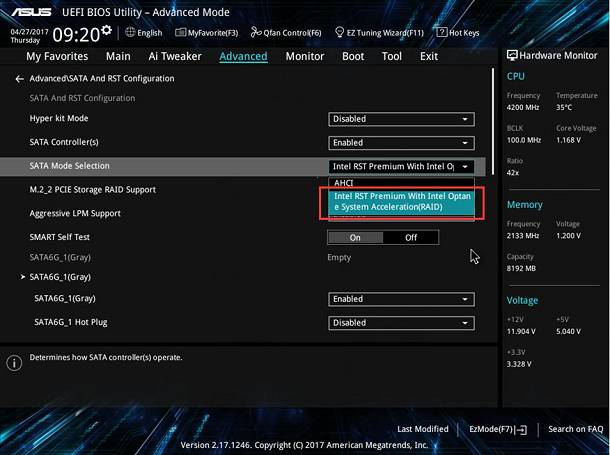Click the +3.3V value 3.328 V
This screenshot has height=455, width=610.
[x=519, y=364]
